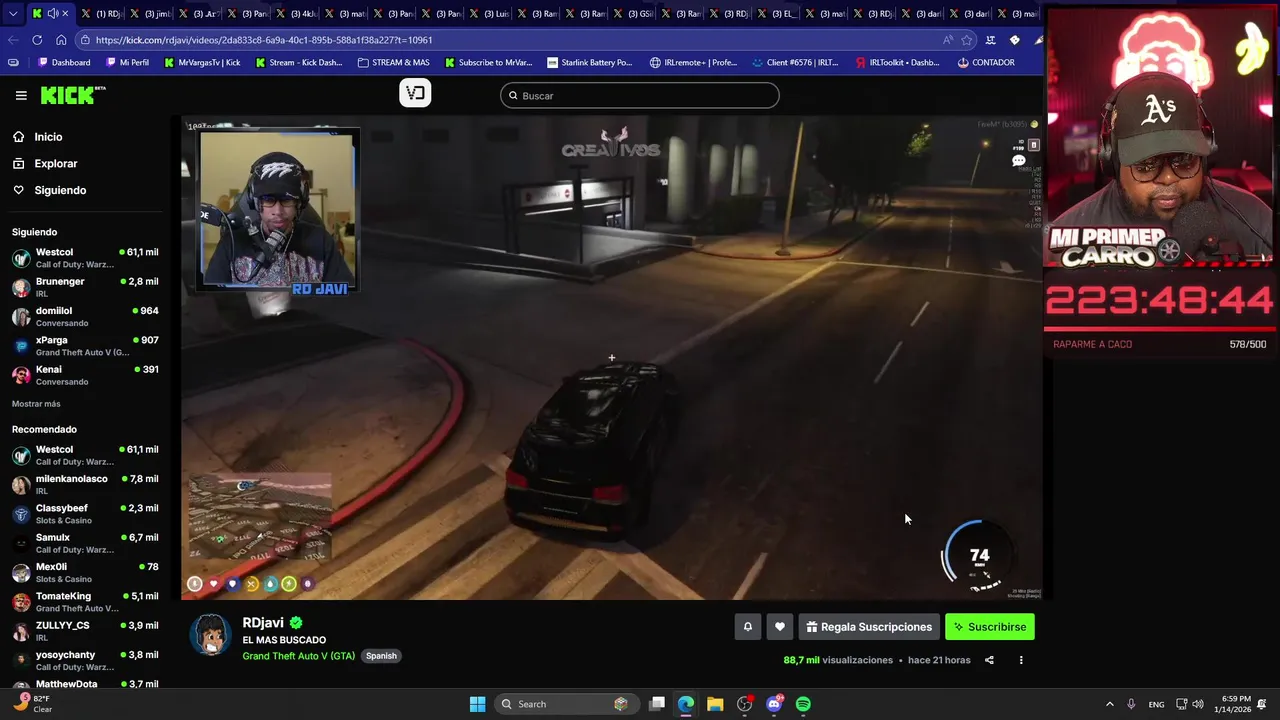Open Mi Perfil bookmark
Viewport: 1280px width, 720px height.
tap(126, 62)
